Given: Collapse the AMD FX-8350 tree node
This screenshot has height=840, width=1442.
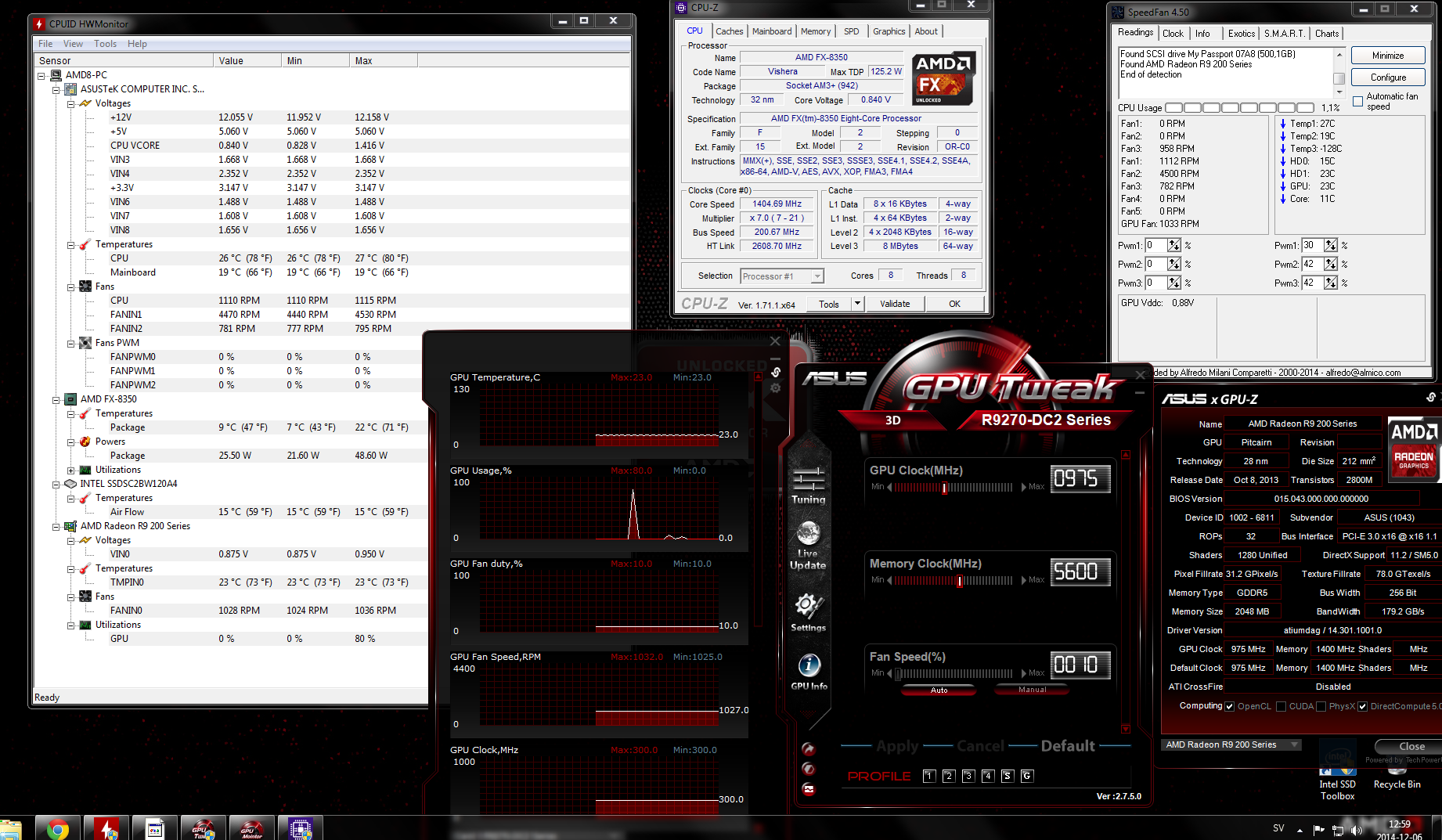Looking at the screenshot, I should click(x=56, y=399).
